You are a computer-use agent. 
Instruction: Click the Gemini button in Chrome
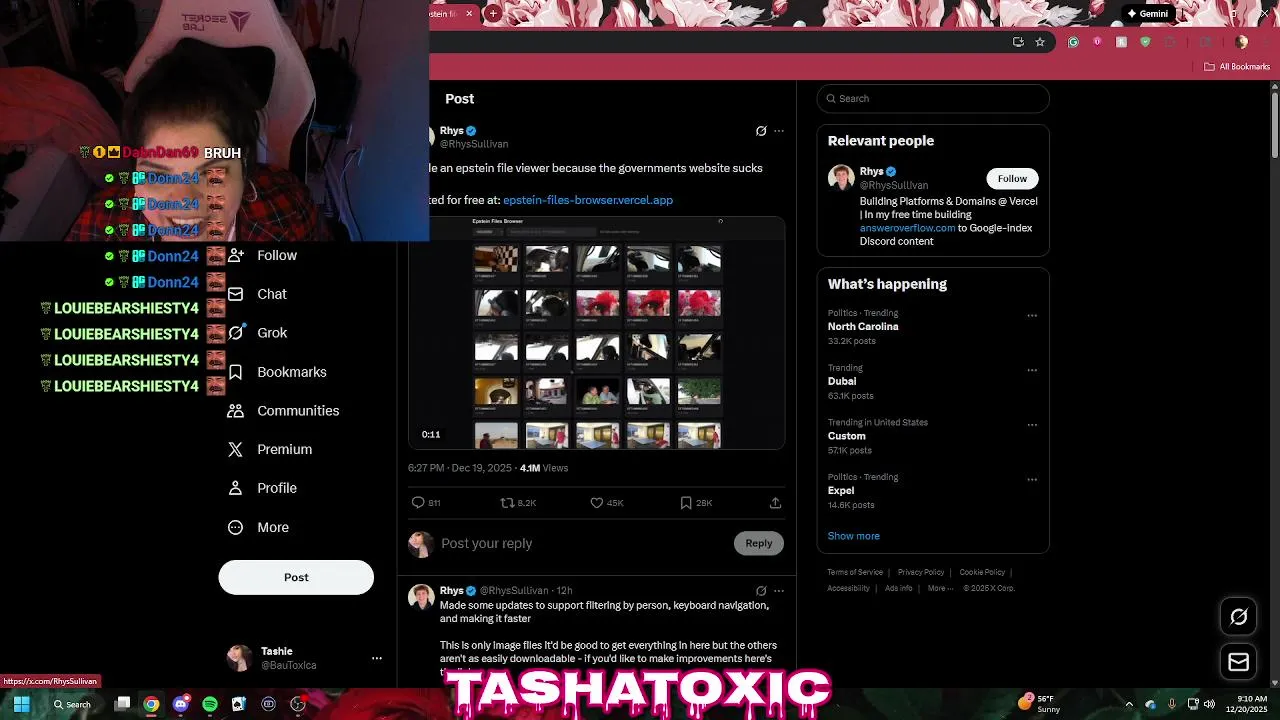click(1148, 14)
